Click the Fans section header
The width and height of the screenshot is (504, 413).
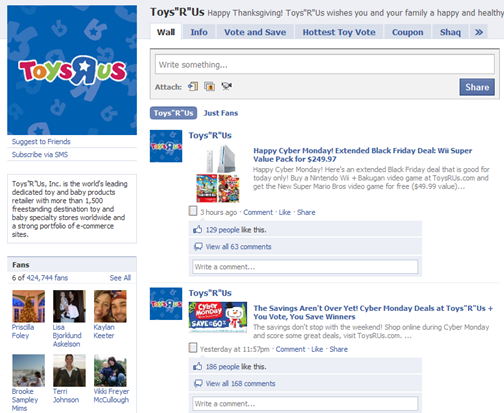[x=72, y=265]
